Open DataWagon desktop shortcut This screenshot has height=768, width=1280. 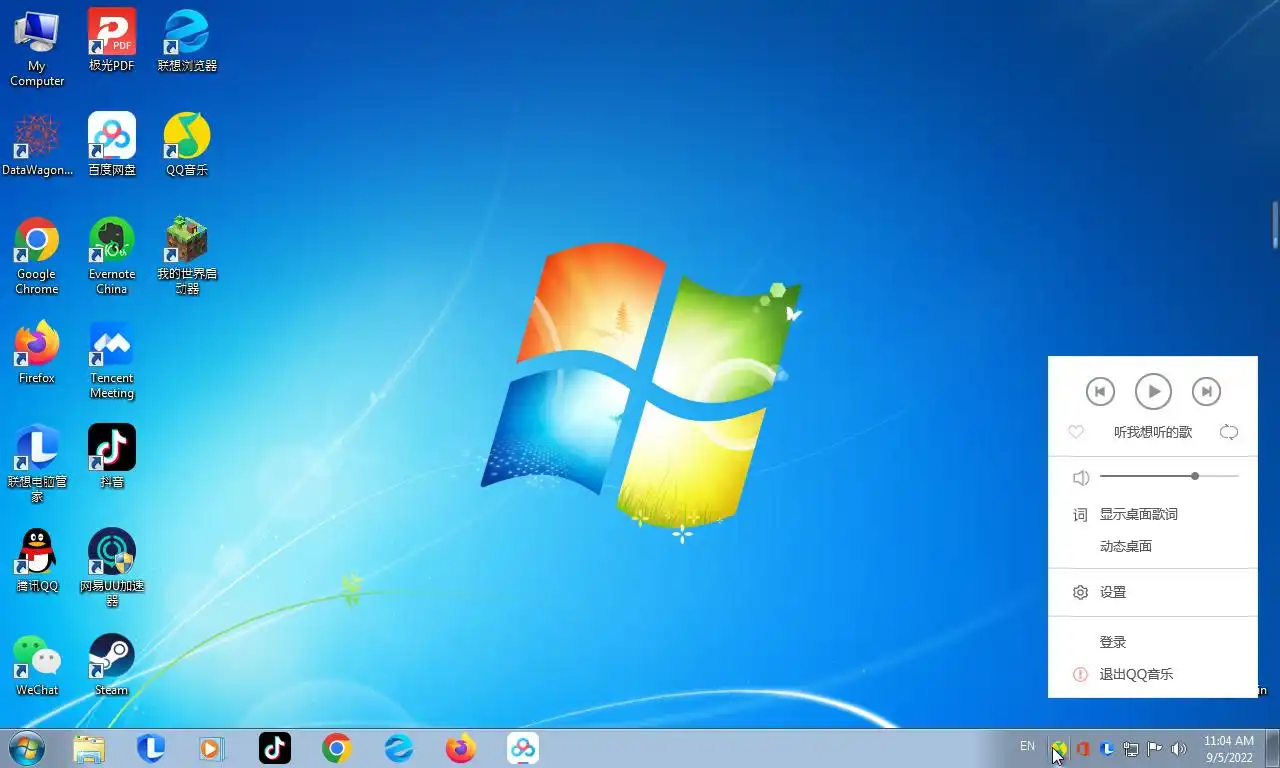pos(37,146)
